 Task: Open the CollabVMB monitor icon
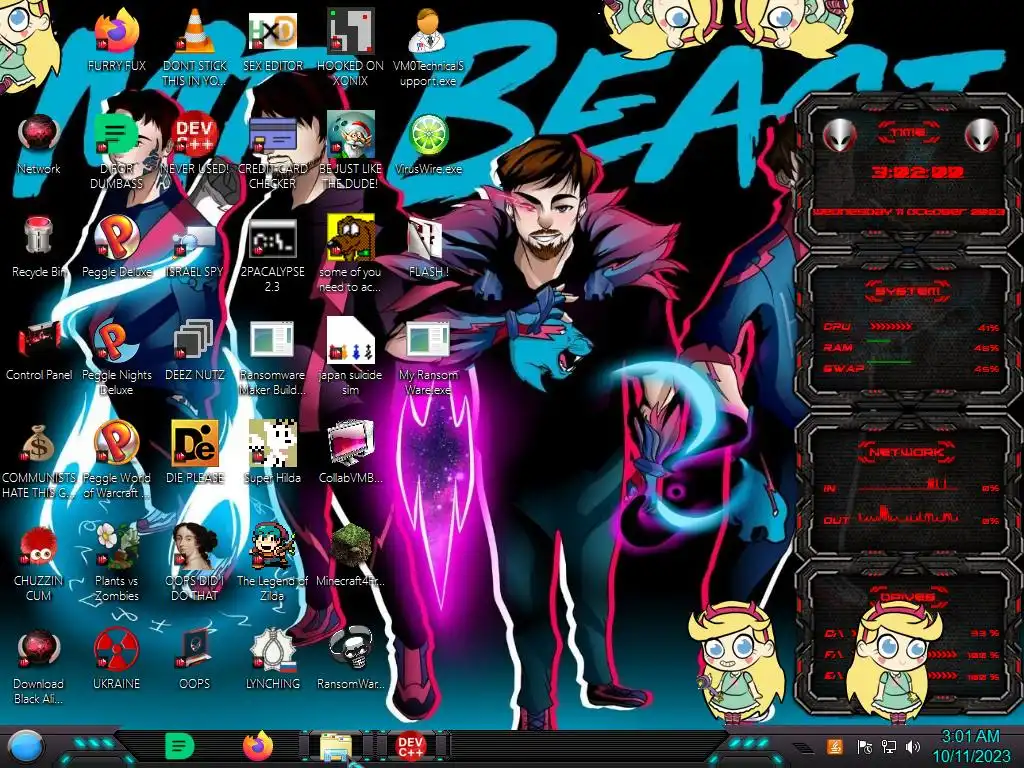[x=351, y=444]
